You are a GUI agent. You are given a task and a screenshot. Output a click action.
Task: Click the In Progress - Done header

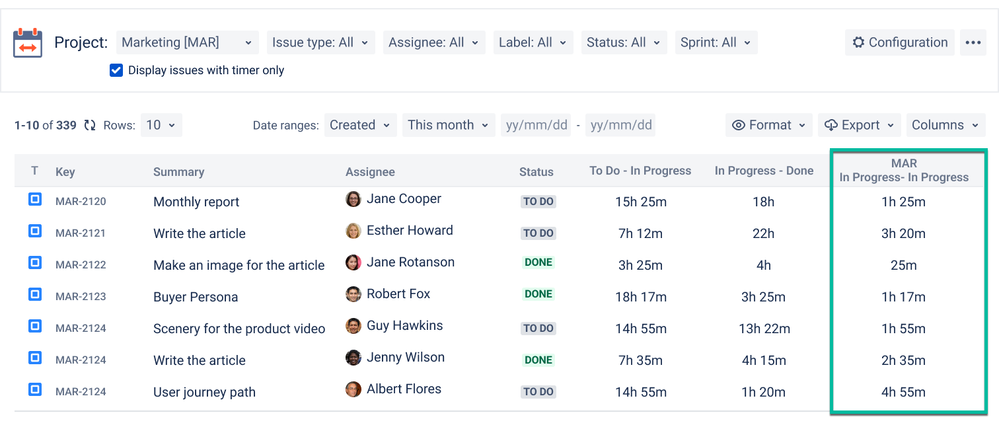point(764,171)
